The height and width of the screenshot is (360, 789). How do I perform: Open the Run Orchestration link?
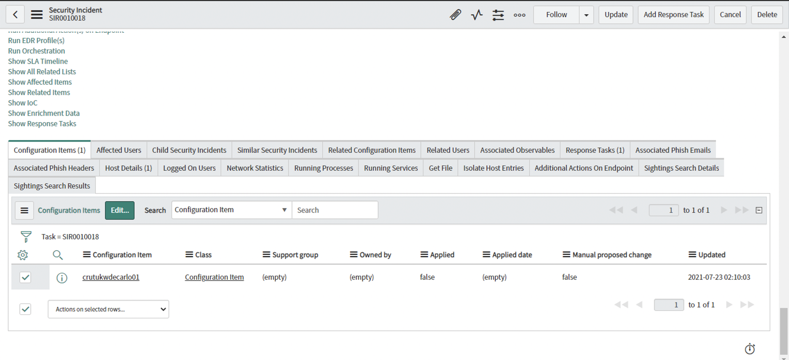(x=37, y=51)
